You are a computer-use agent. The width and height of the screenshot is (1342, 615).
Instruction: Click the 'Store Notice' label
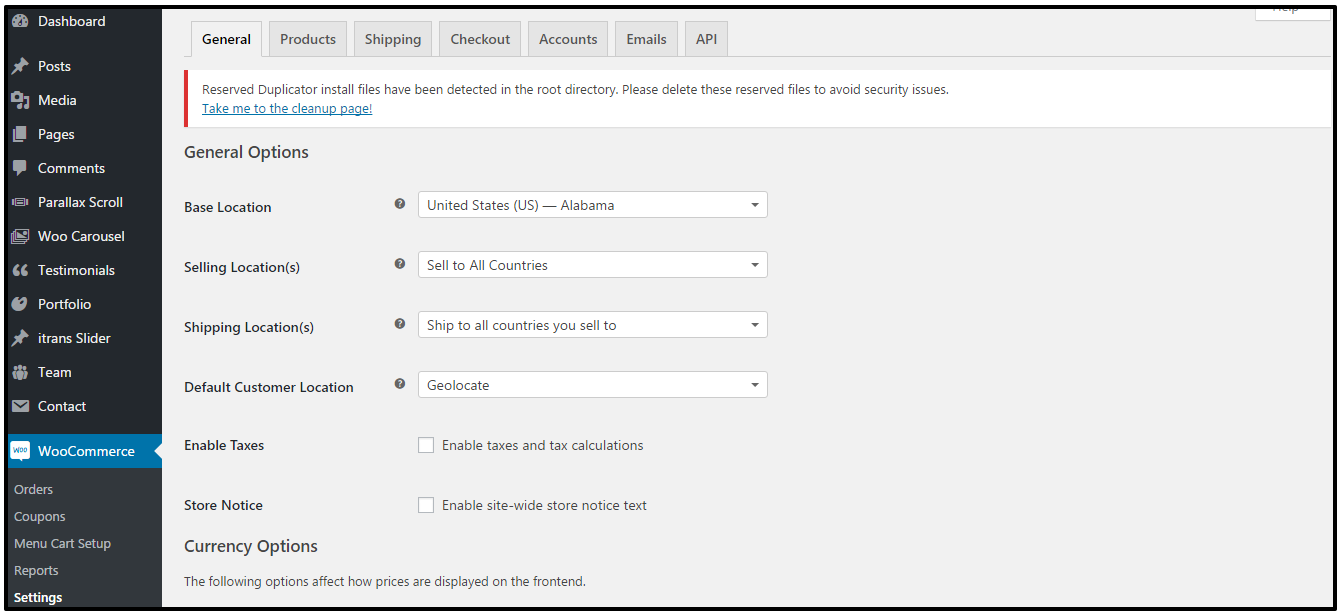point(223,505)
